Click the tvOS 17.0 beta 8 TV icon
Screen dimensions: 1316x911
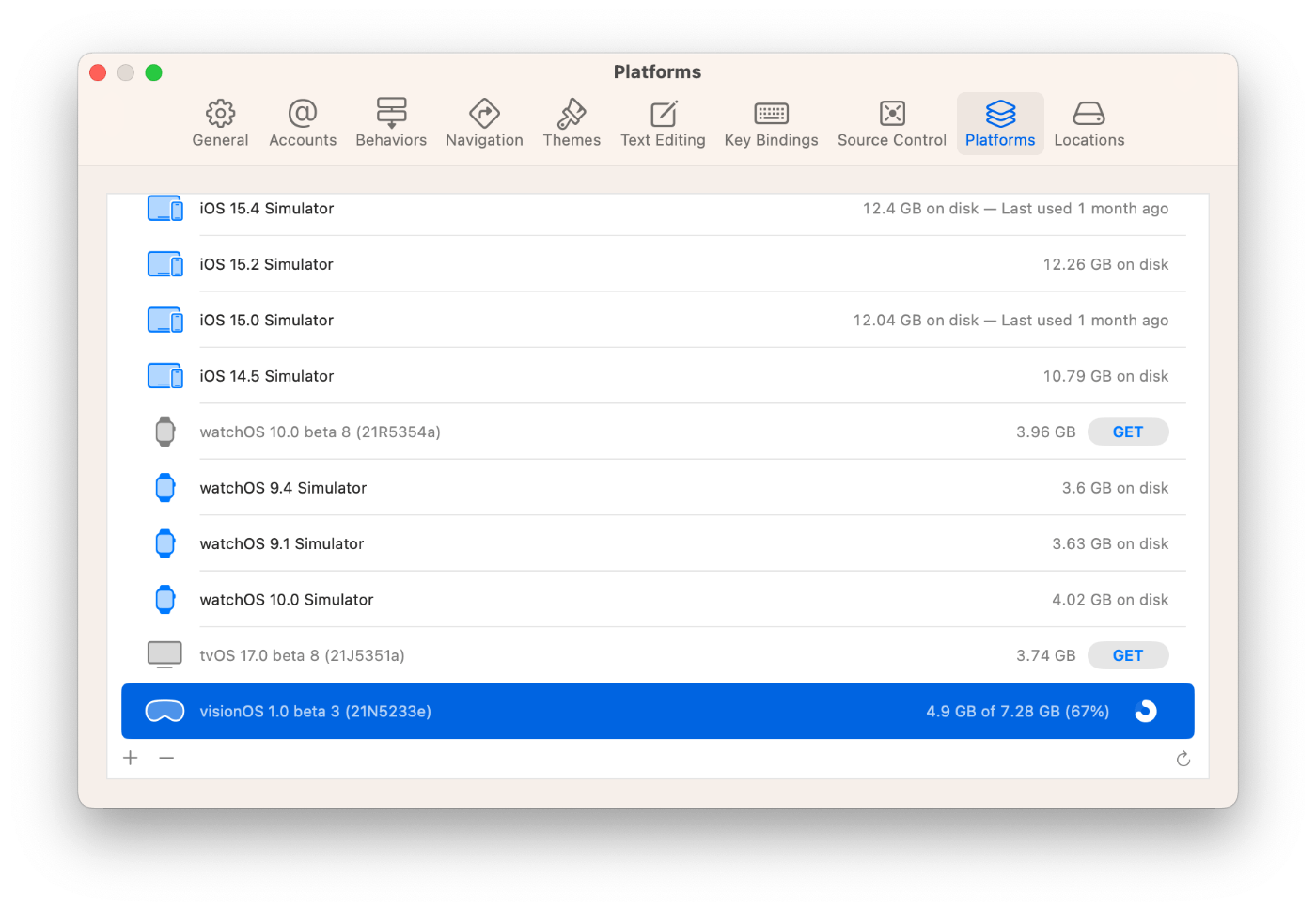pyautogui.click(x=165, y=655)
